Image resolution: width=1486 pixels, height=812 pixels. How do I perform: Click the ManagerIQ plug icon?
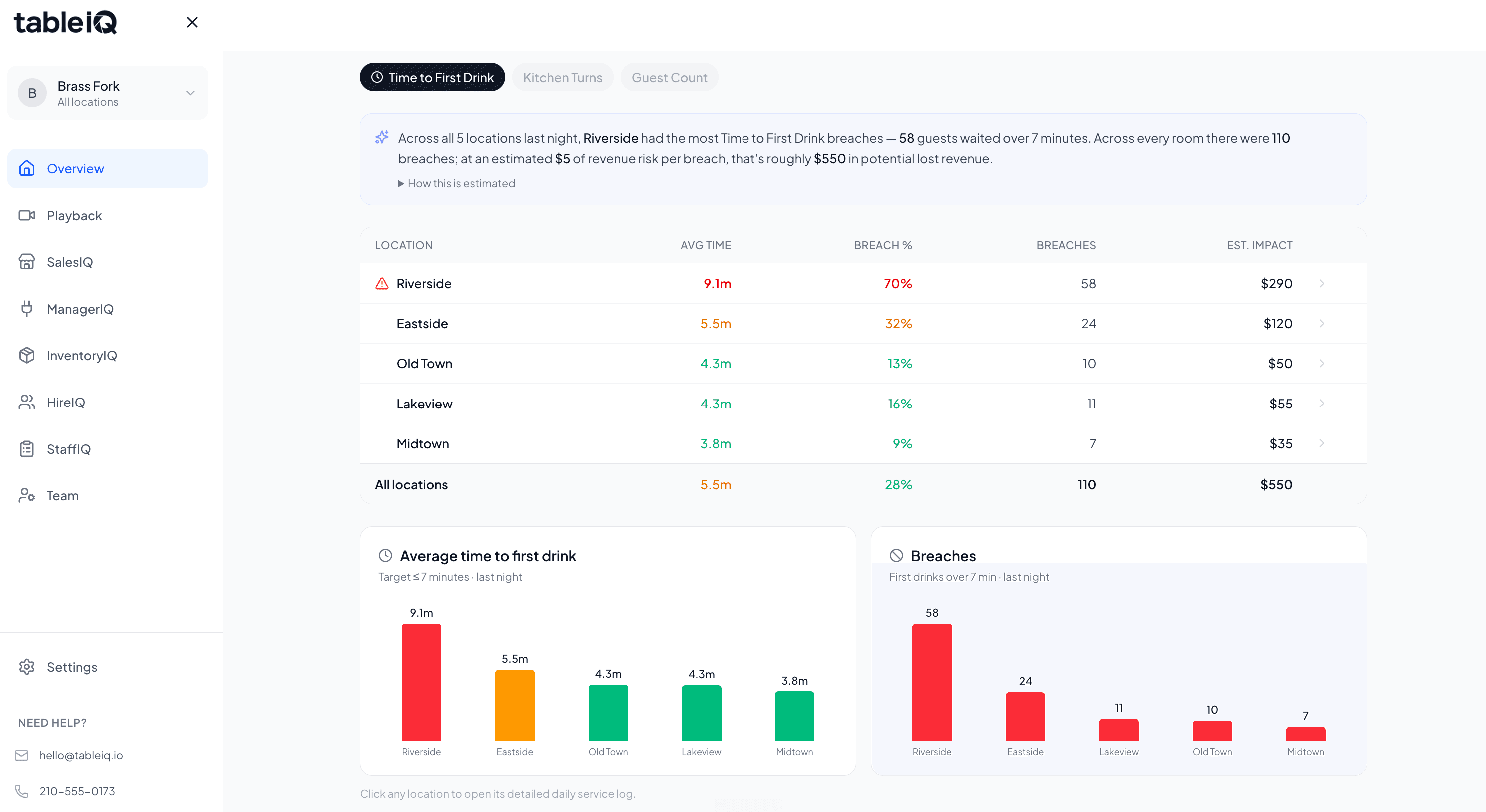pos(27,309)
